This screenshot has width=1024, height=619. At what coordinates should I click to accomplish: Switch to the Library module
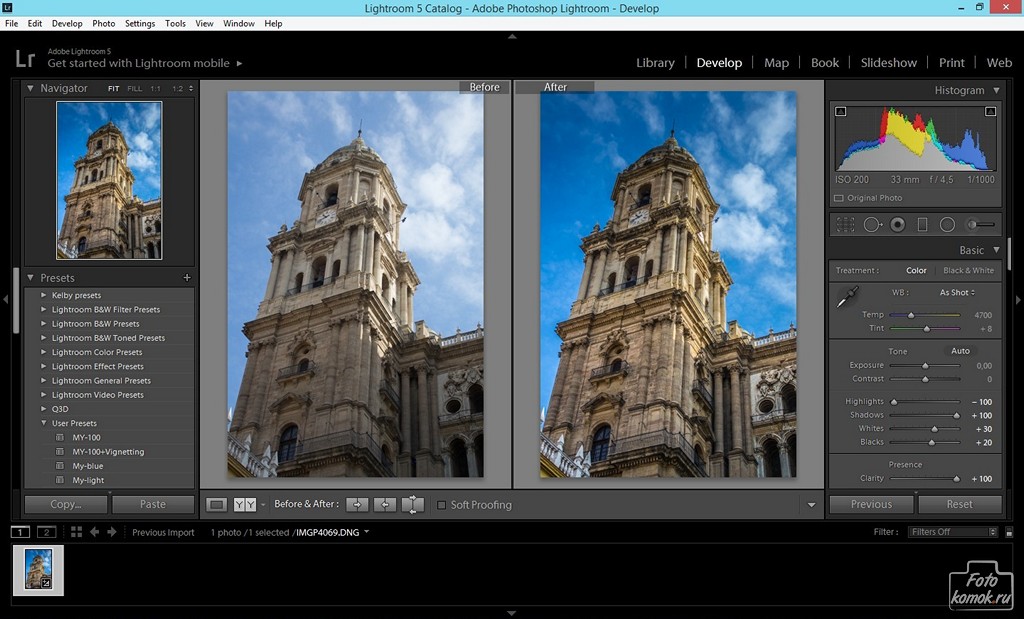pos(655,63)
